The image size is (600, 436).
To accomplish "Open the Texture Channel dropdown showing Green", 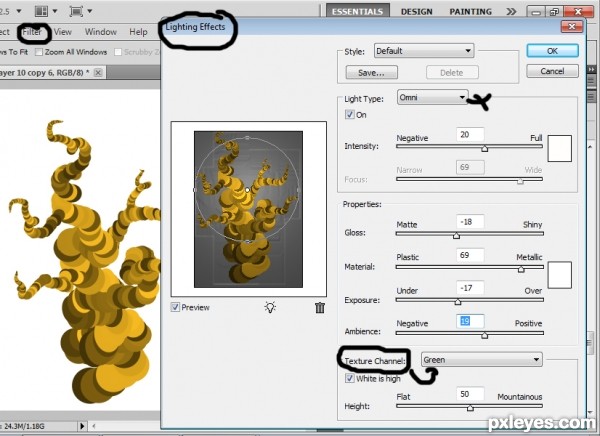I will (481, 360).
